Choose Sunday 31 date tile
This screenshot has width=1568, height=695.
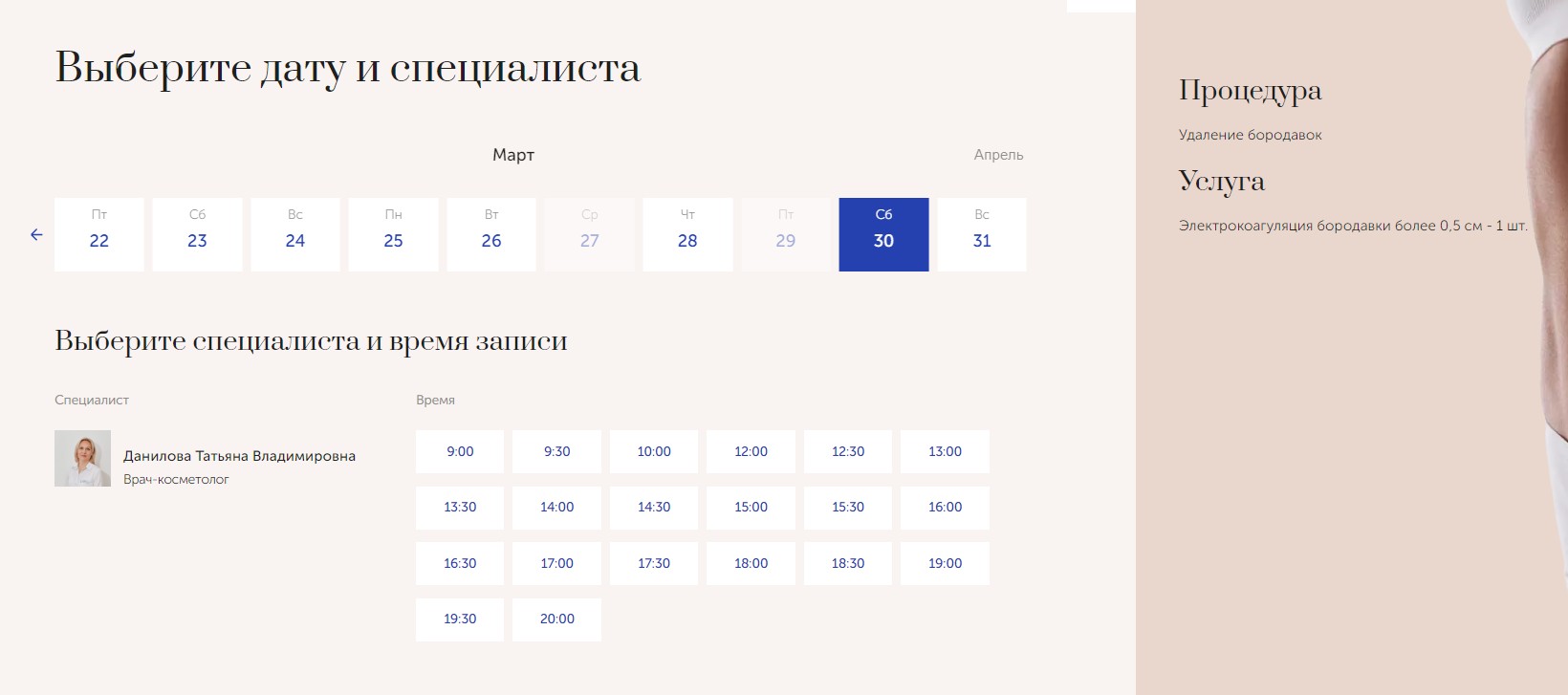(982, 234)
